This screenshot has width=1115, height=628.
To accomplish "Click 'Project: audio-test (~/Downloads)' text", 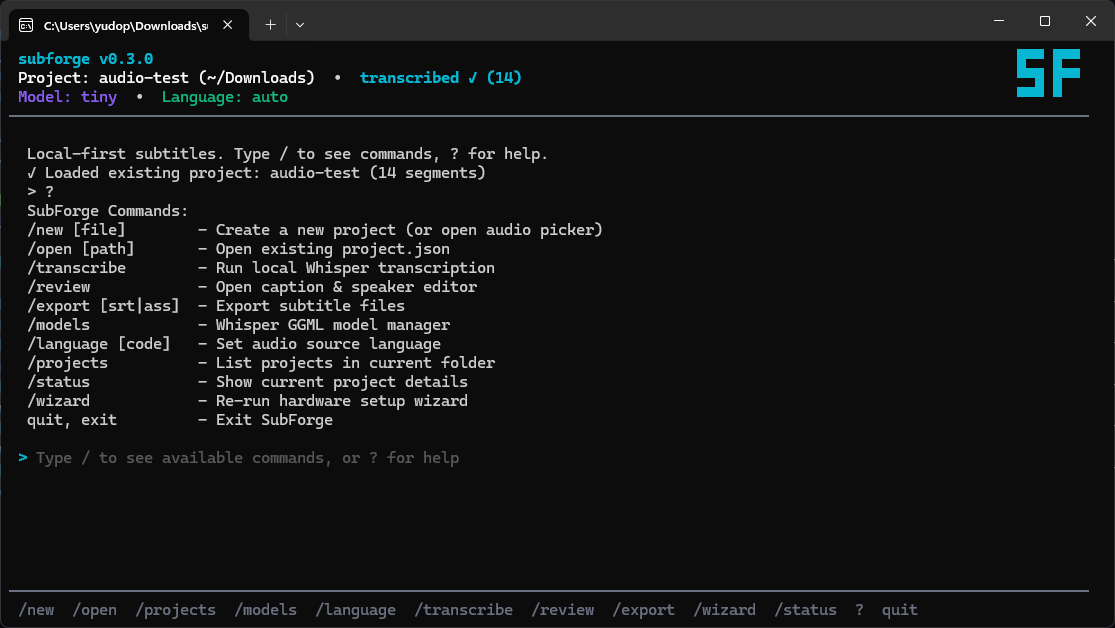I will tap(166, 78).
